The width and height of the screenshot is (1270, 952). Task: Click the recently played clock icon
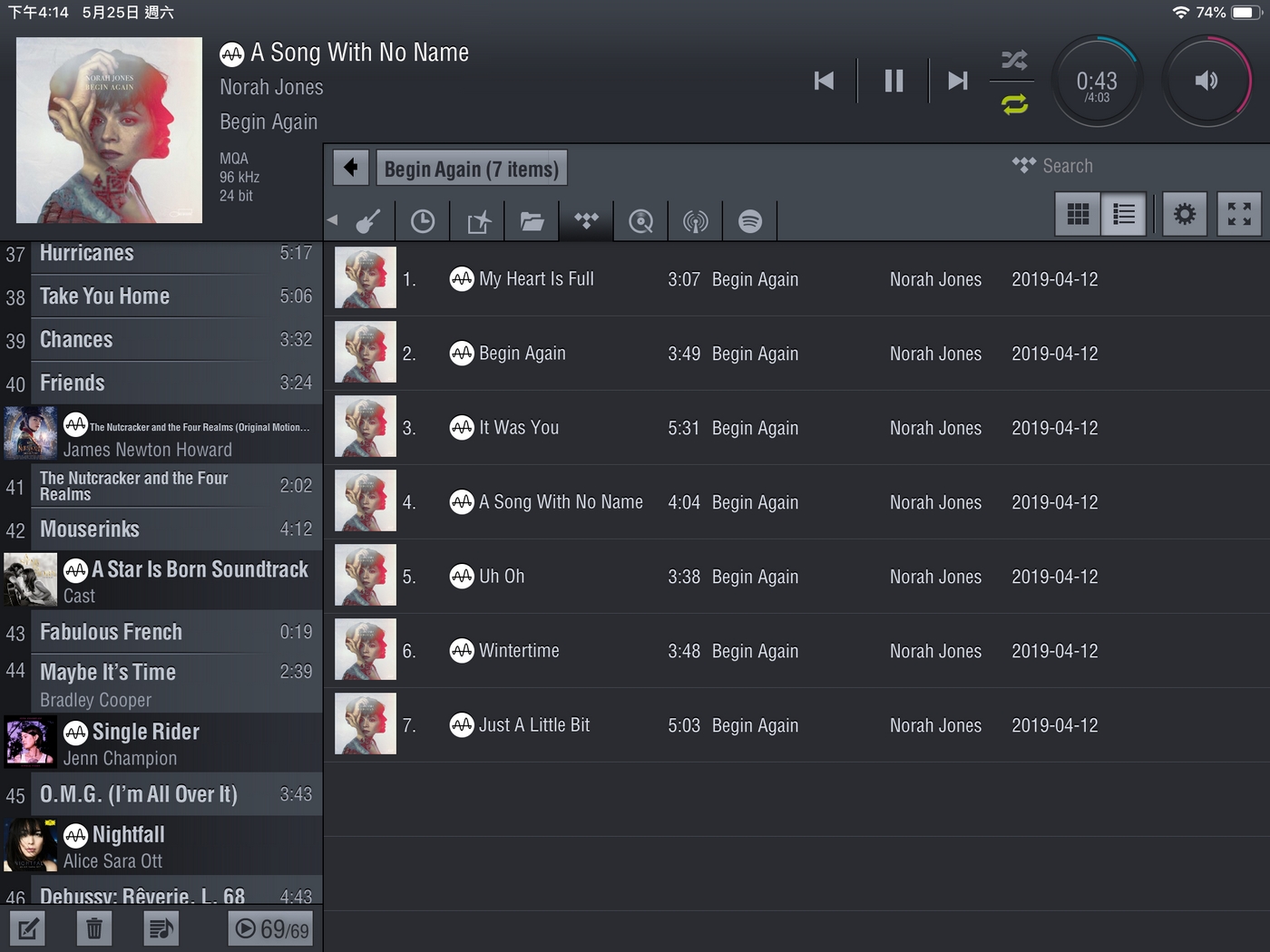(423, 221)
